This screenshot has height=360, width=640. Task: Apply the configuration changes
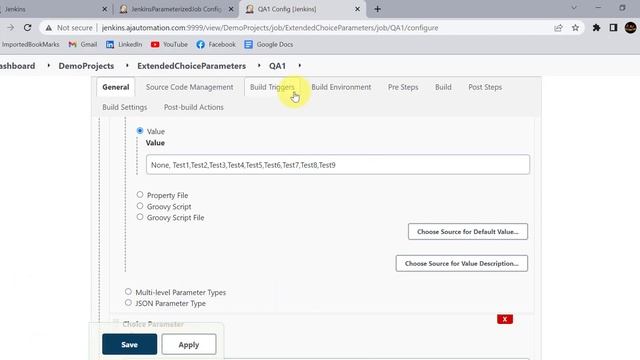[x=189, y=344]
